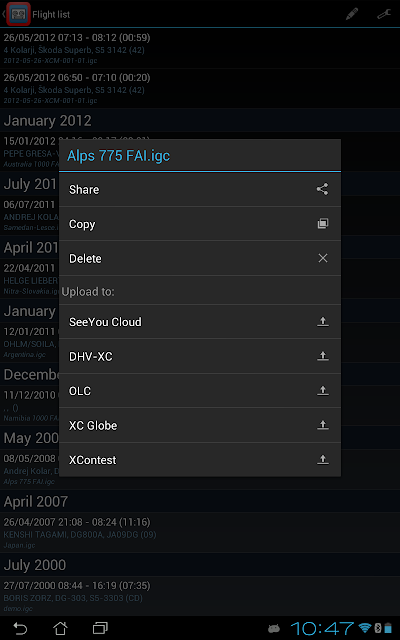Tap upload arrow for XC Globe
This screenshot has height=640, width=400.
pos(322,425)
